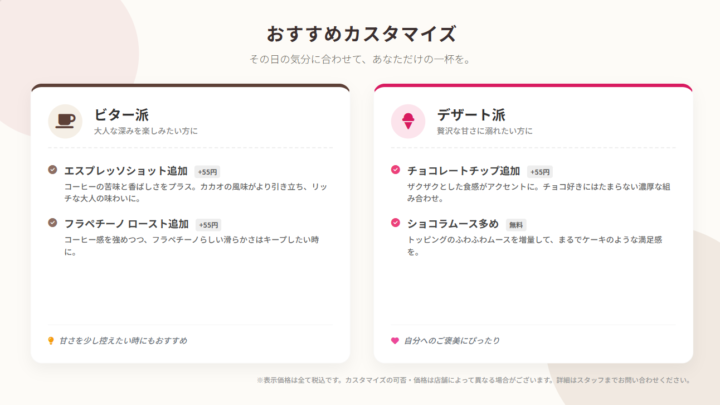Click description starting コーヒー感を強めつつ

click(x=191, y=246)
